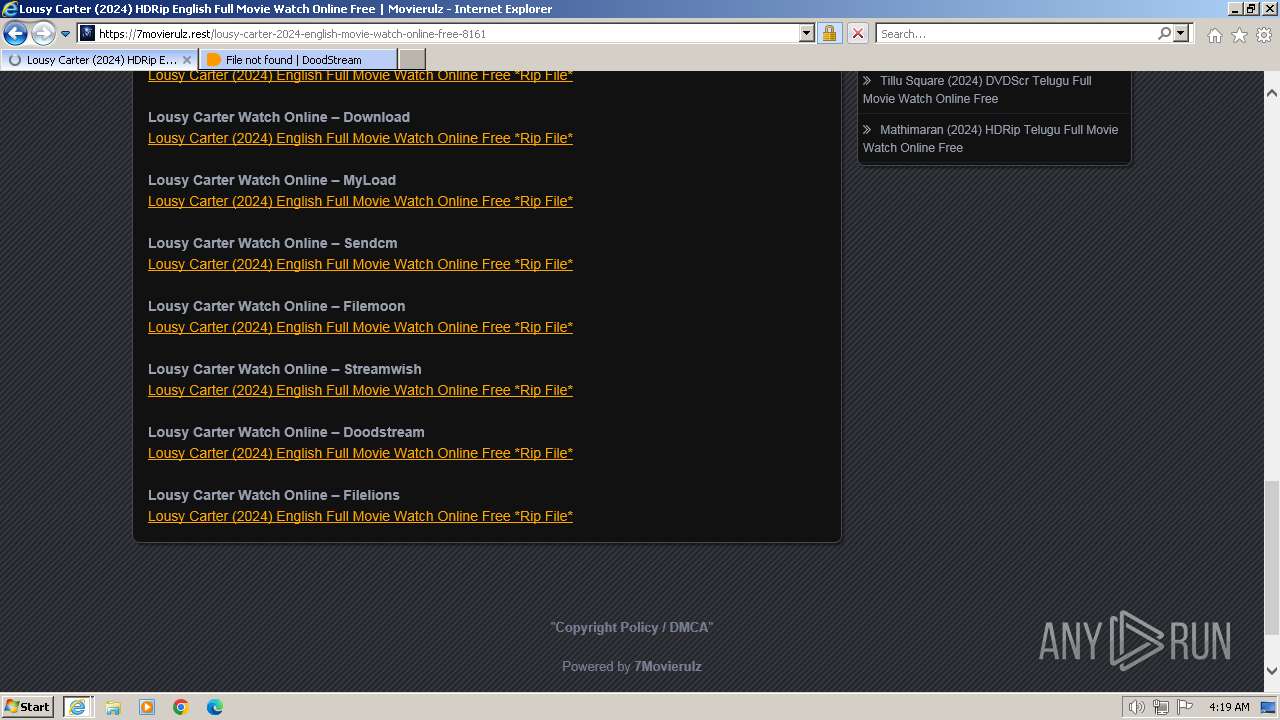Go back with the browser Back arrow

[x=15, y=34]
